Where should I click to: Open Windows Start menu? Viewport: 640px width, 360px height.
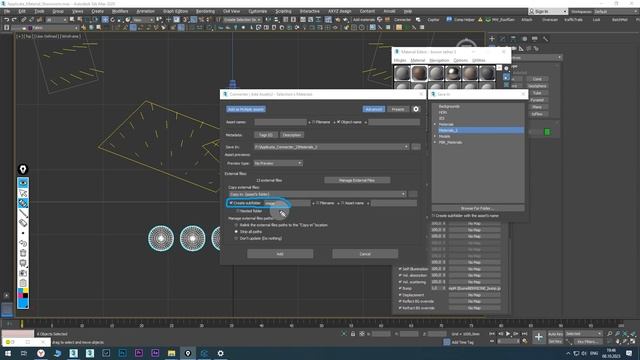[x=8, y=353]
